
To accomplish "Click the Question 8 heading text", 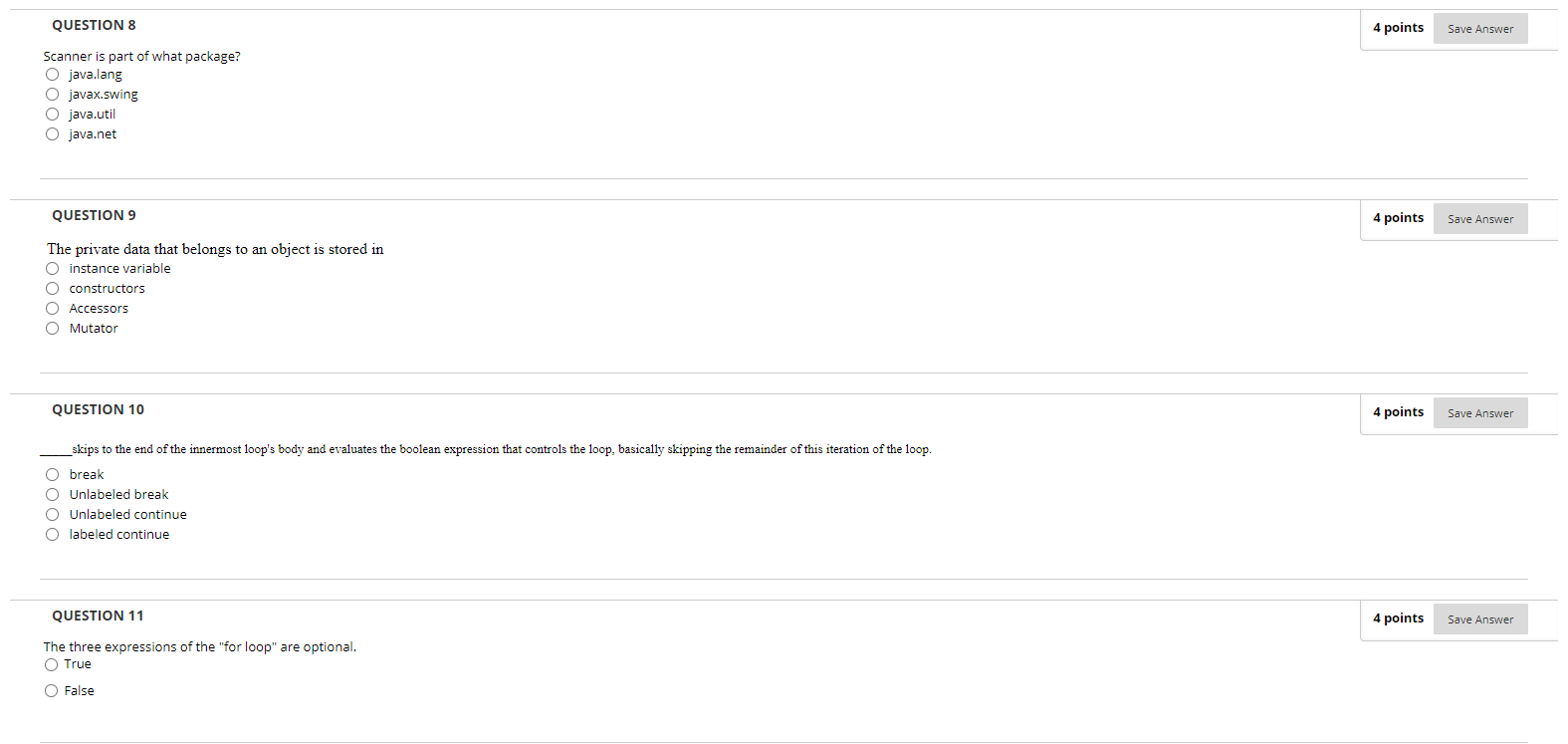I will [x=94, y=25].
